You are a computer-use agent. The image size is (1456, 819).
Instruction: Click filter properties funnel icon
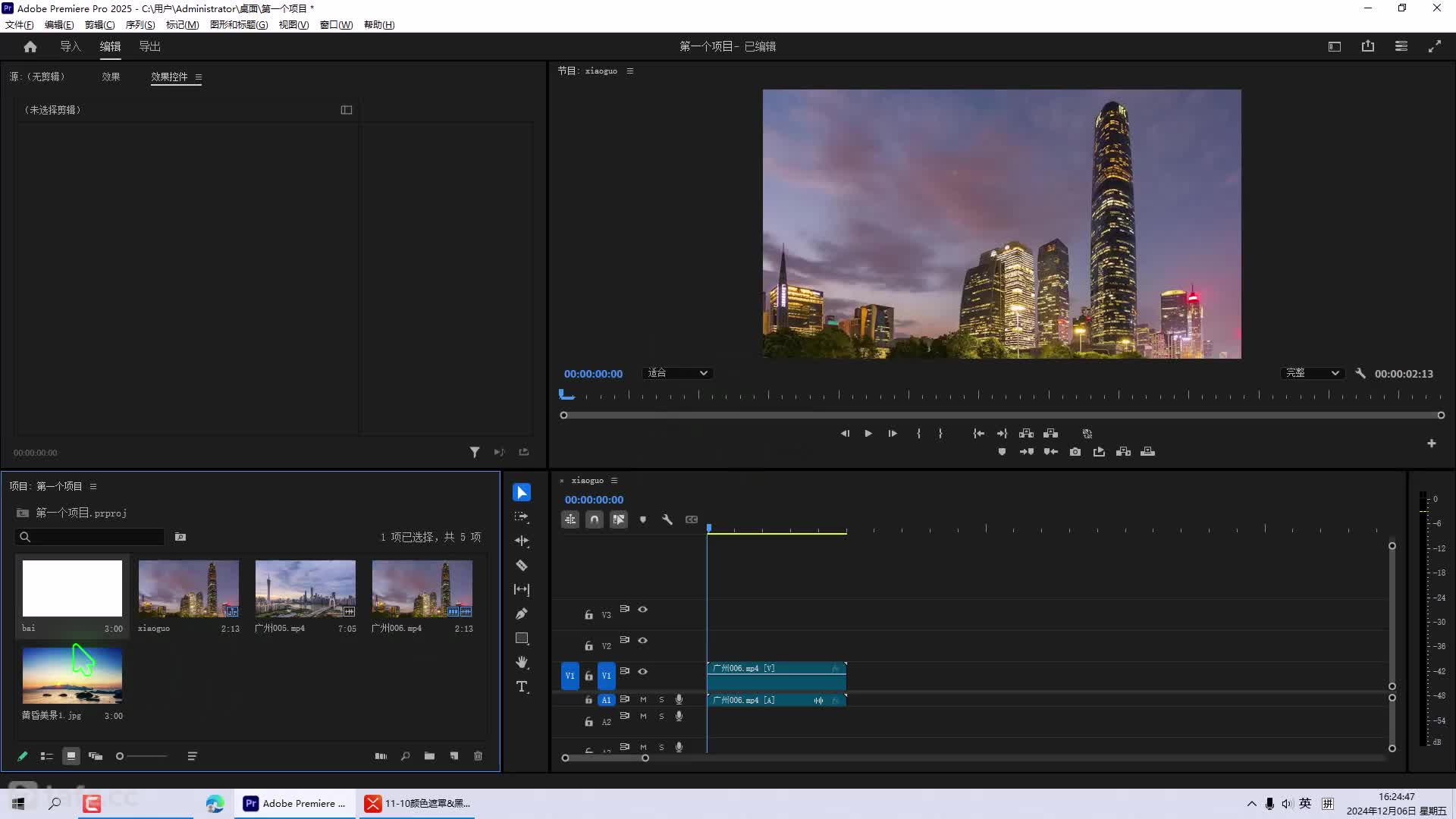[x=475, y=453]
